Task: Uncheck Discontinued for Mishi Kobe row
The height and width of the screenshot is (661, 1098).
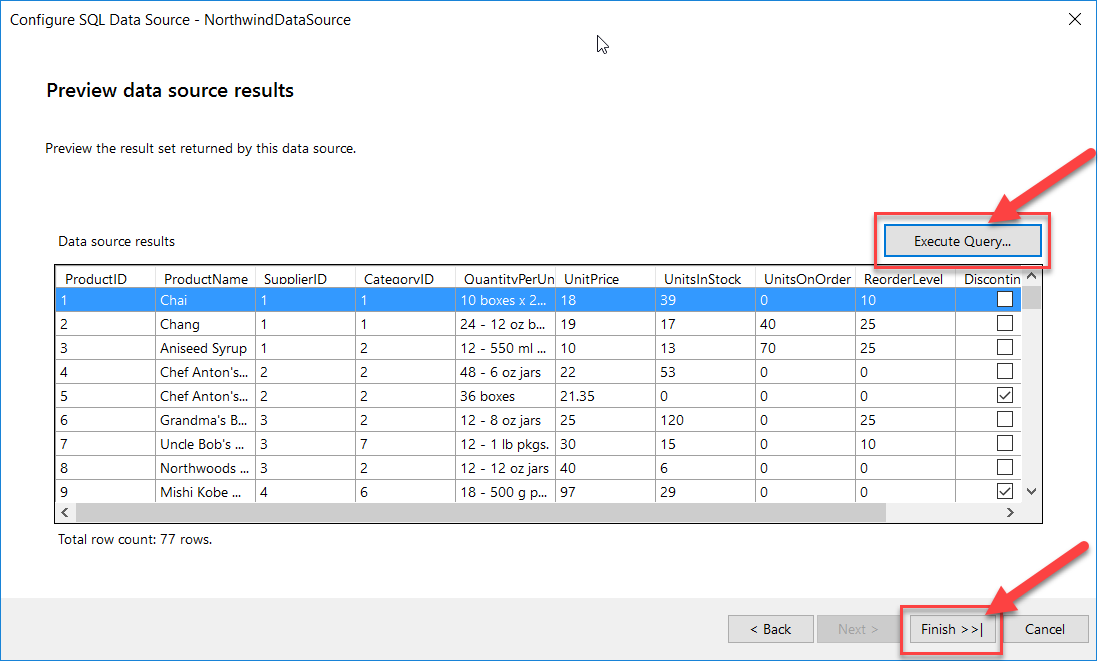Action: (1002, 491)
